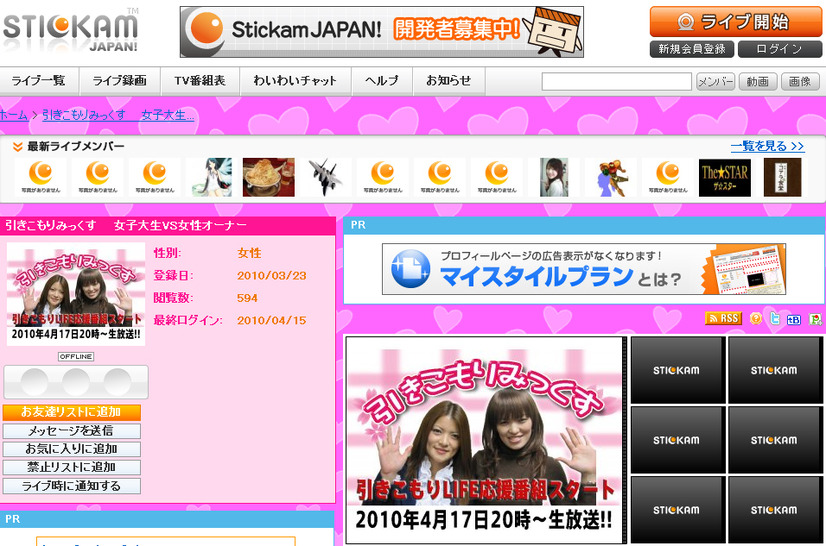The width and height of the screenshot is (826, 546).
Task: Focus the search text field
Action: click(616, 82)
